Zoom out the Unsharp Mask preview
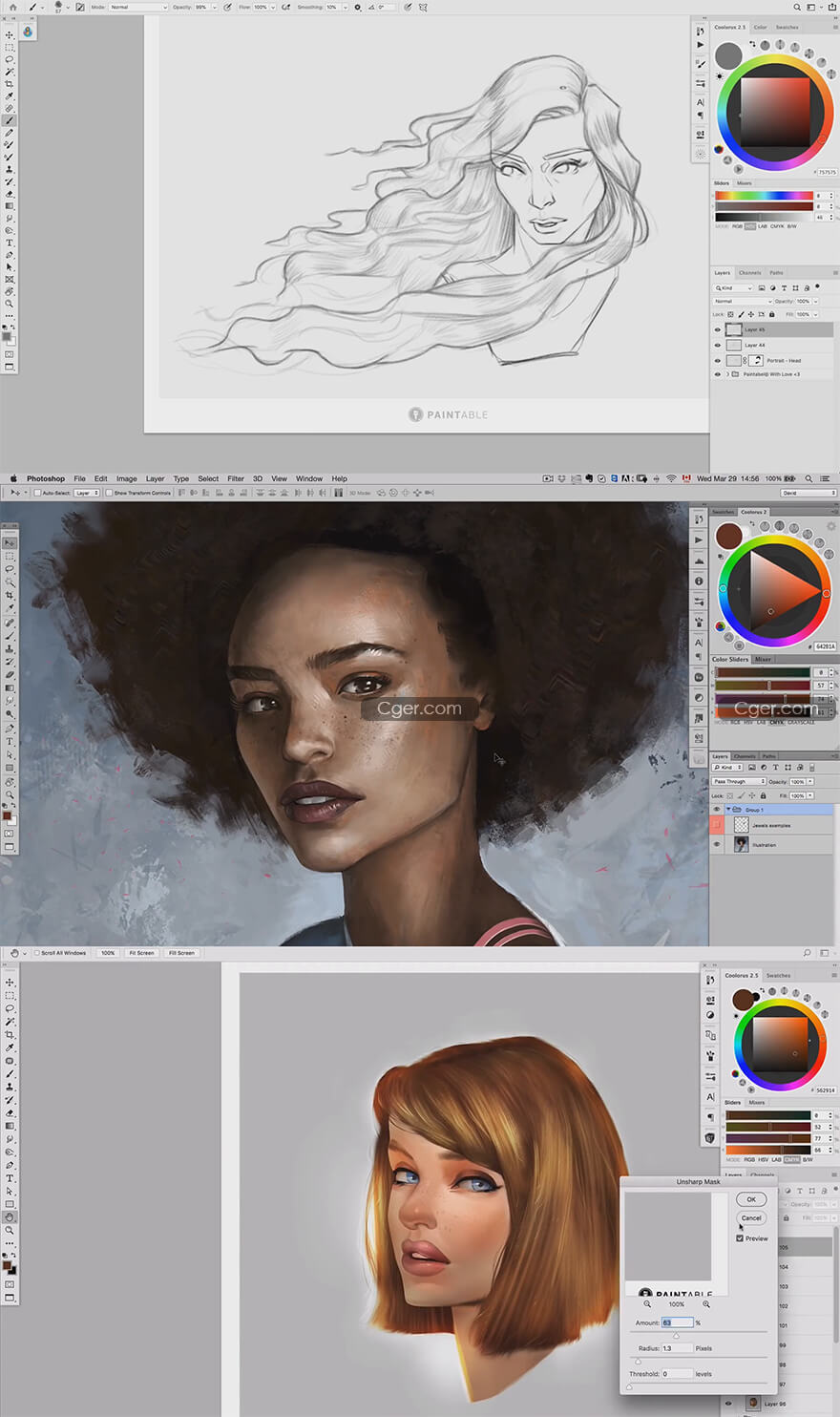Viewport: 840px width, 1417px height. [647, 1303]
